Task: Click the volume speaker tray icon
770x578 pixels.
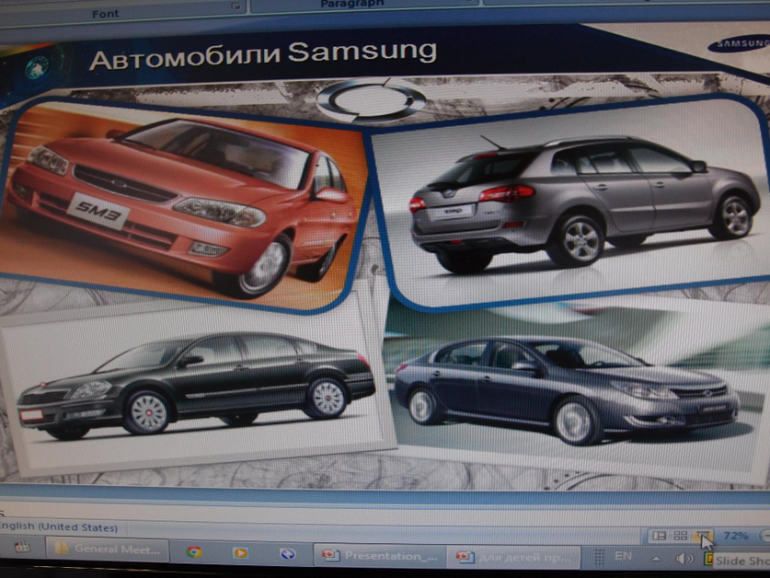Action: click(x=685, y=556)
